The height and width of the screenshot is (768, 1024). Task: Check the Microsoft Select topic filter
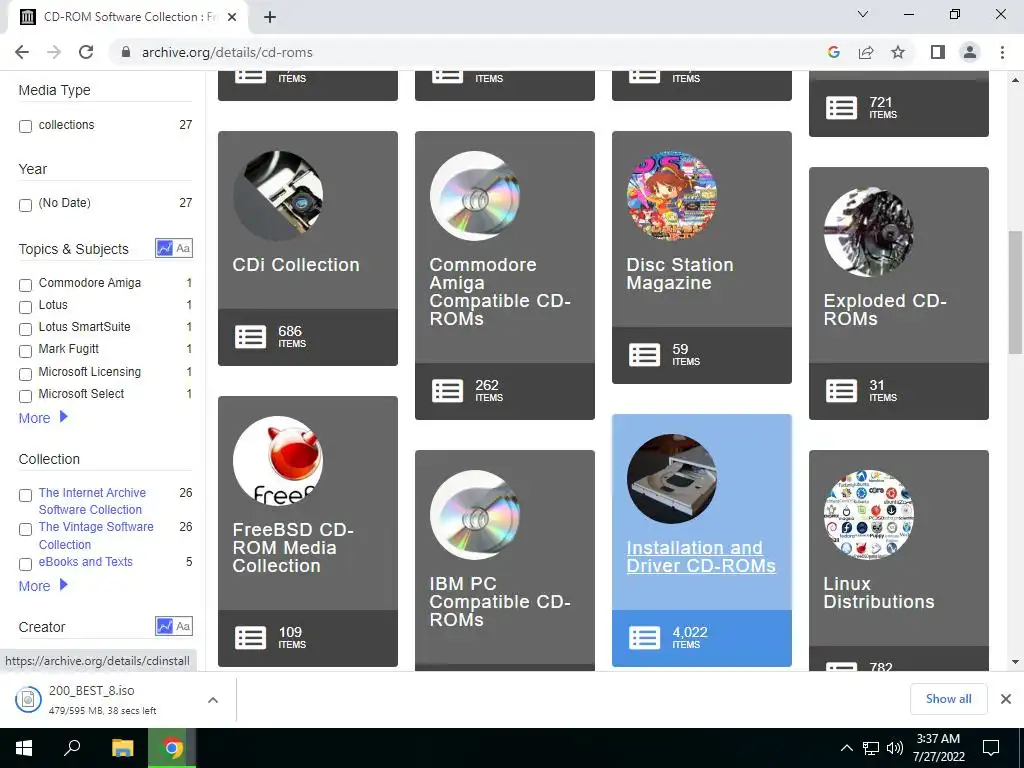[x=25, y=396]
